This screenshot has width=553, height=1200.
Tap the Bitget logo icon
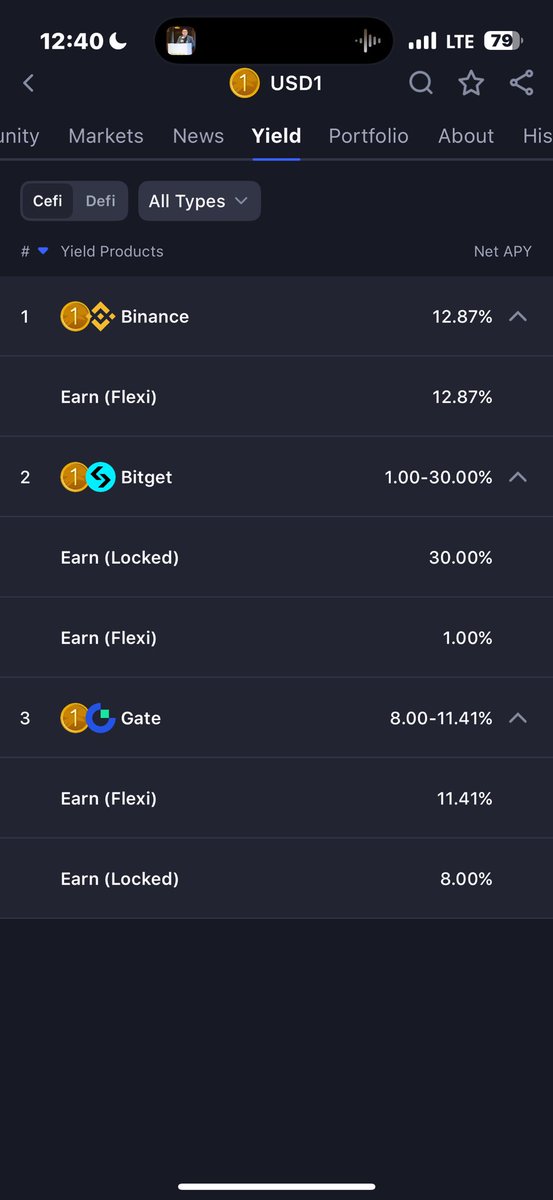101,478
